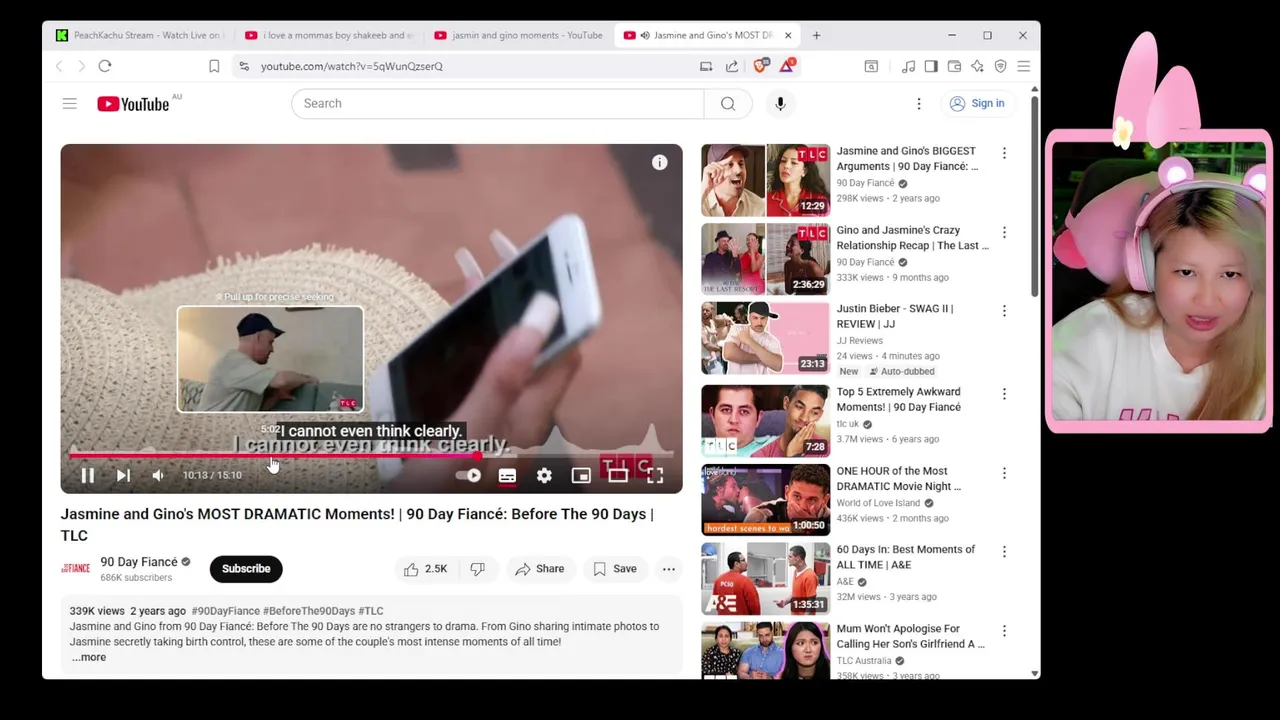Save video to a playlist
1280x720 pixels.
pyautogui.click(x=614, y=568)
